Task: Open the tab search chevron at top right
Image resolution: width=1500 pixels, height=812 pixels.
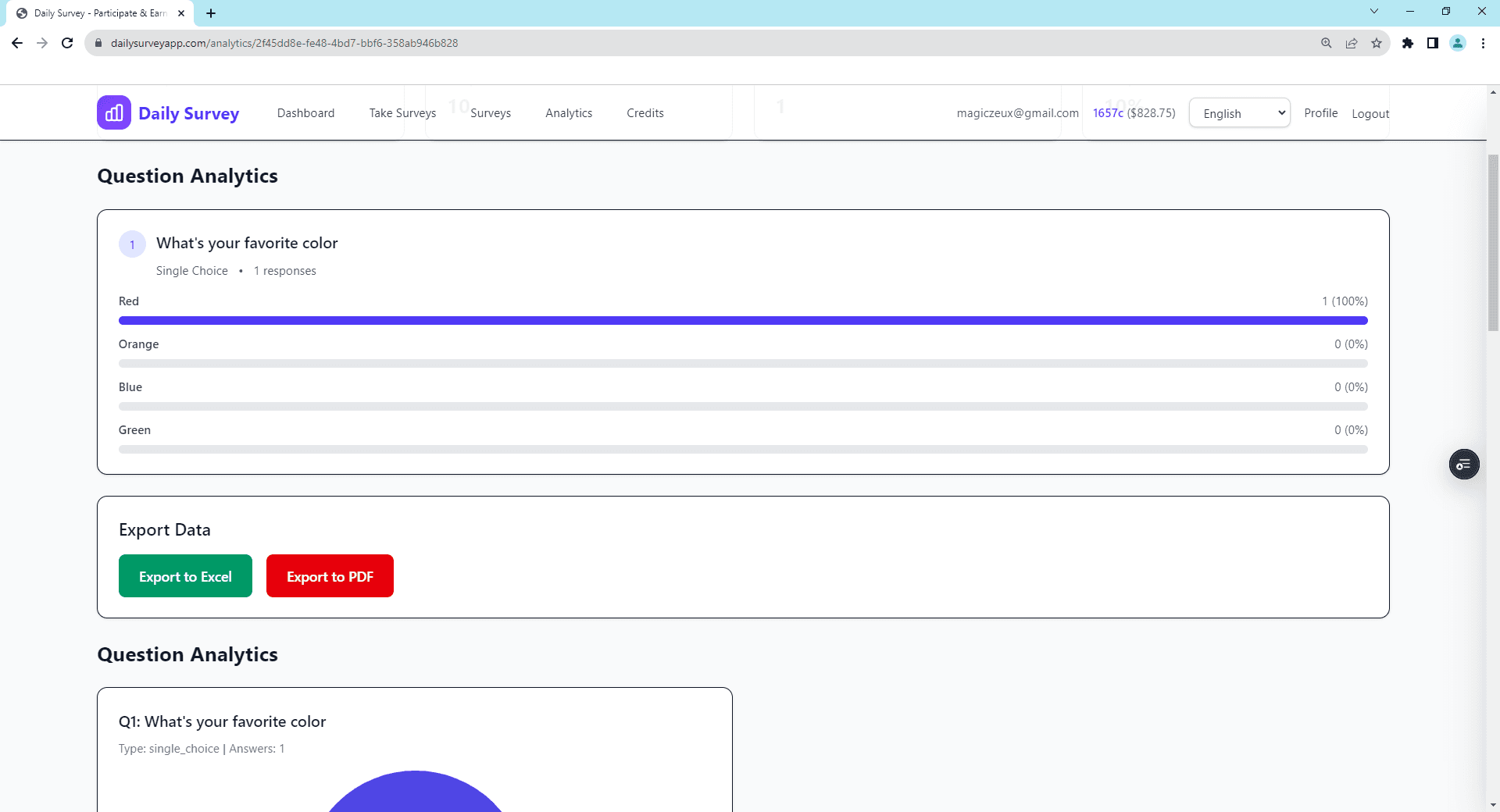Action: 1373,11
